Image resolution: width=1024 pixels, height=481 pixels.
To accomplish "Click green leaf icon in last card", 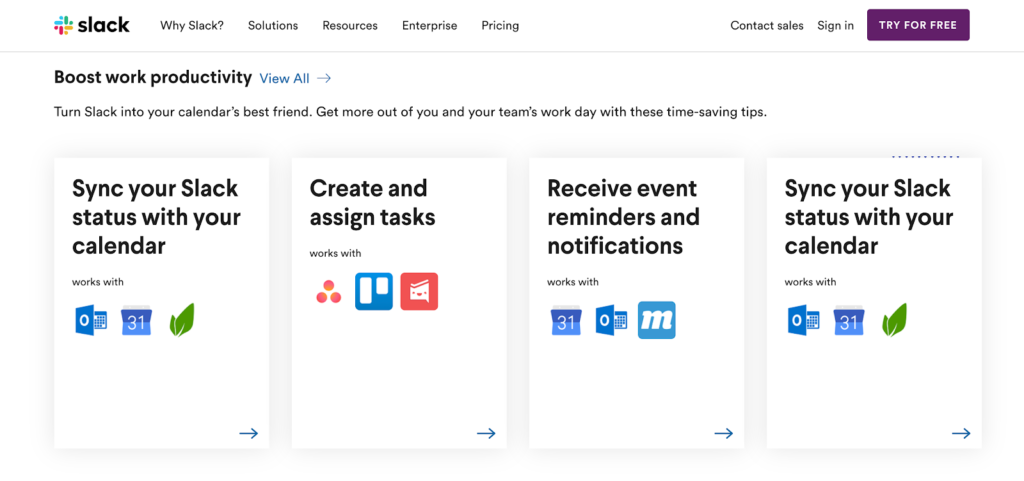I will (895, 320).
